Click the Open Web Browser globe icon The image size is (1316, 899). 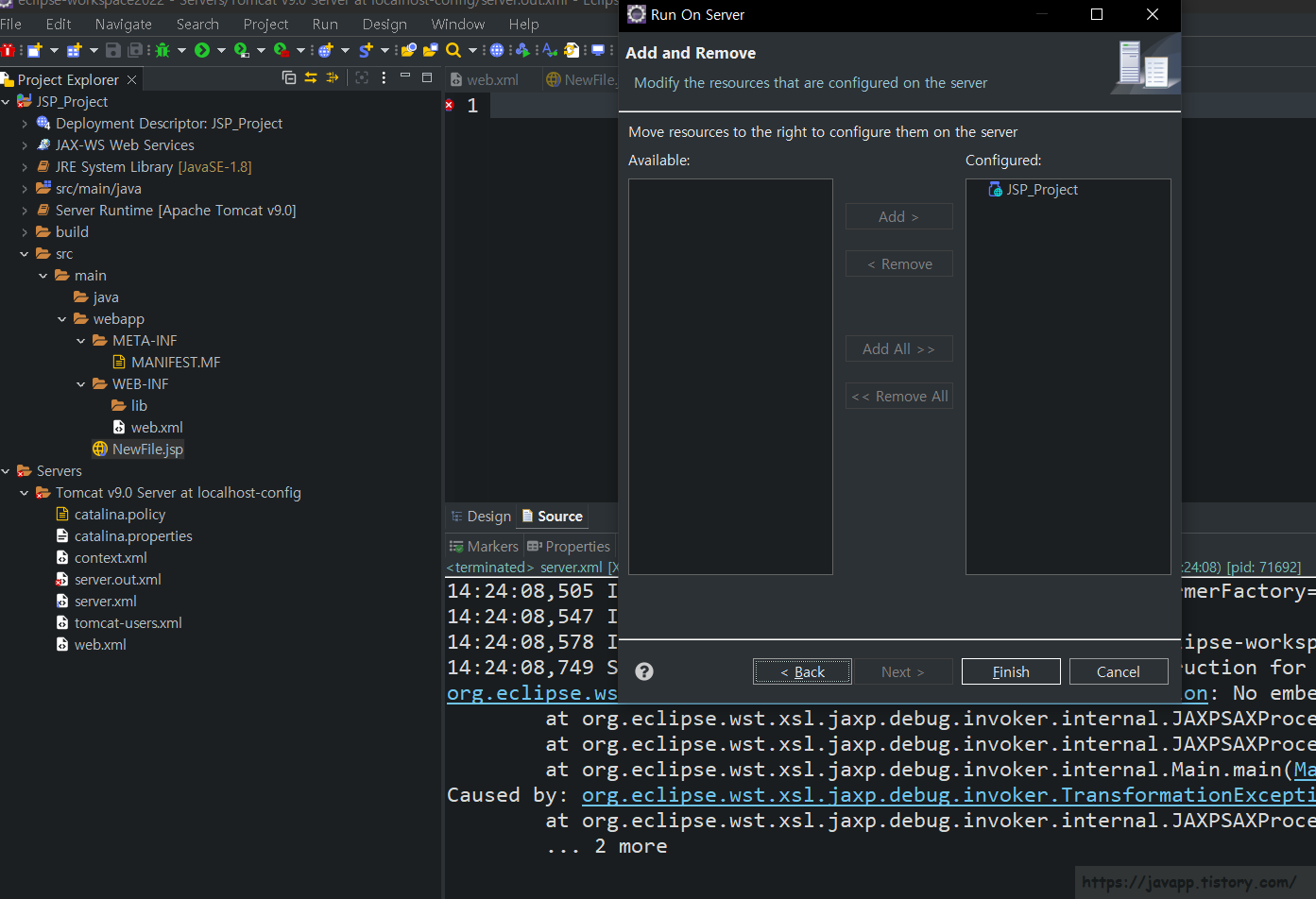(x=497, y=50)
